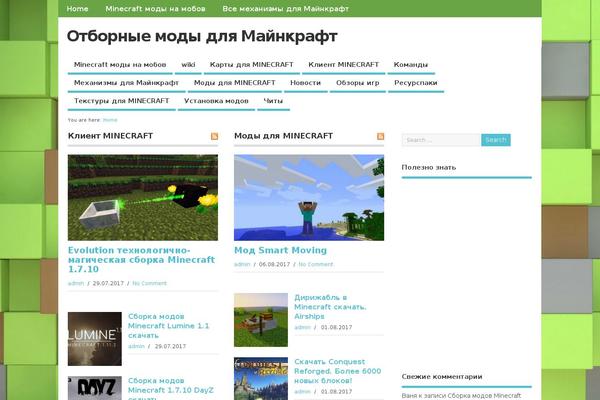Open Скачать Conquest Reforged article link

pos(338,371)
